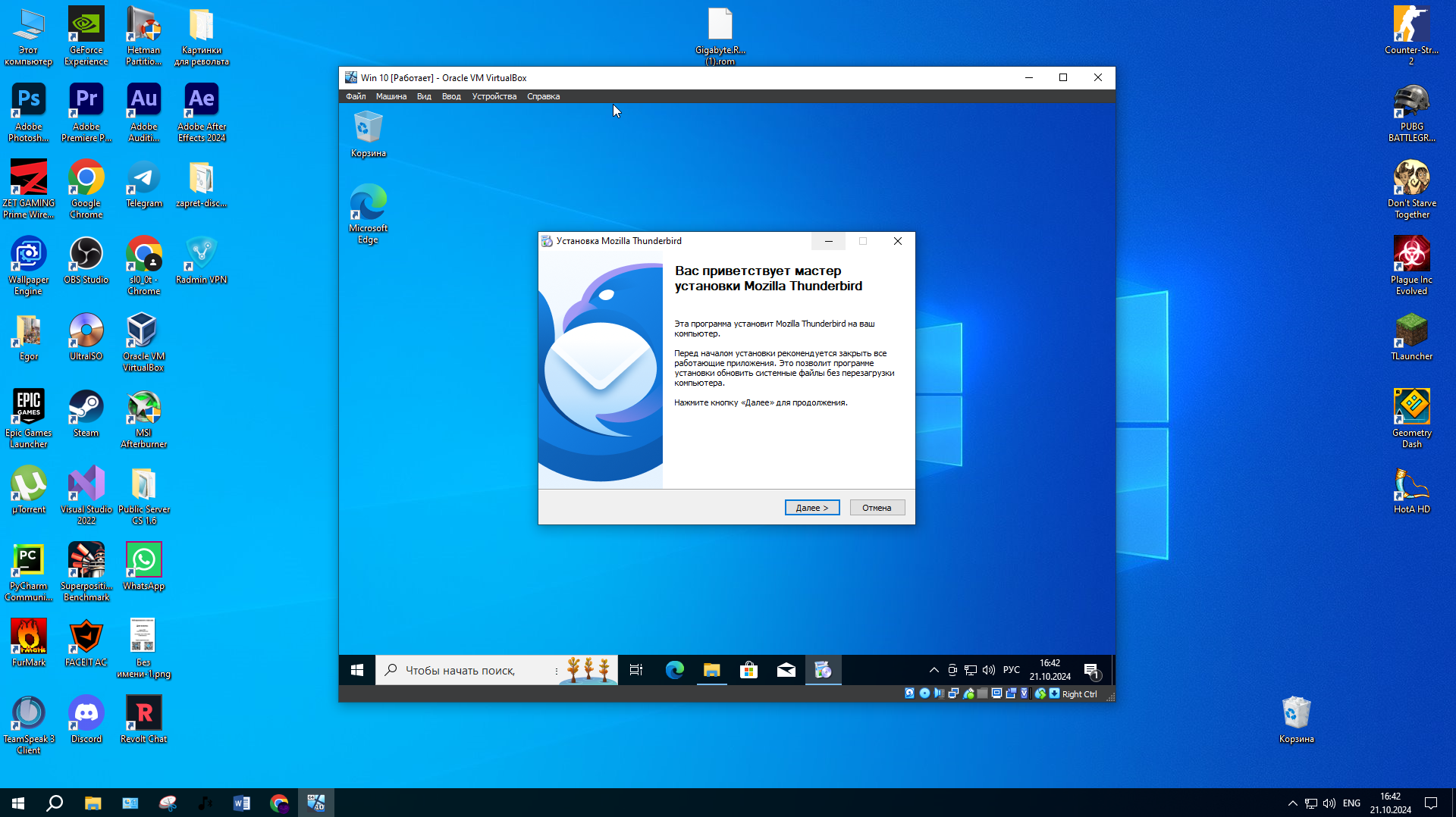Open Task View in the guest taskbar
The image size is (1456, 817).
(x=636, y=670)
